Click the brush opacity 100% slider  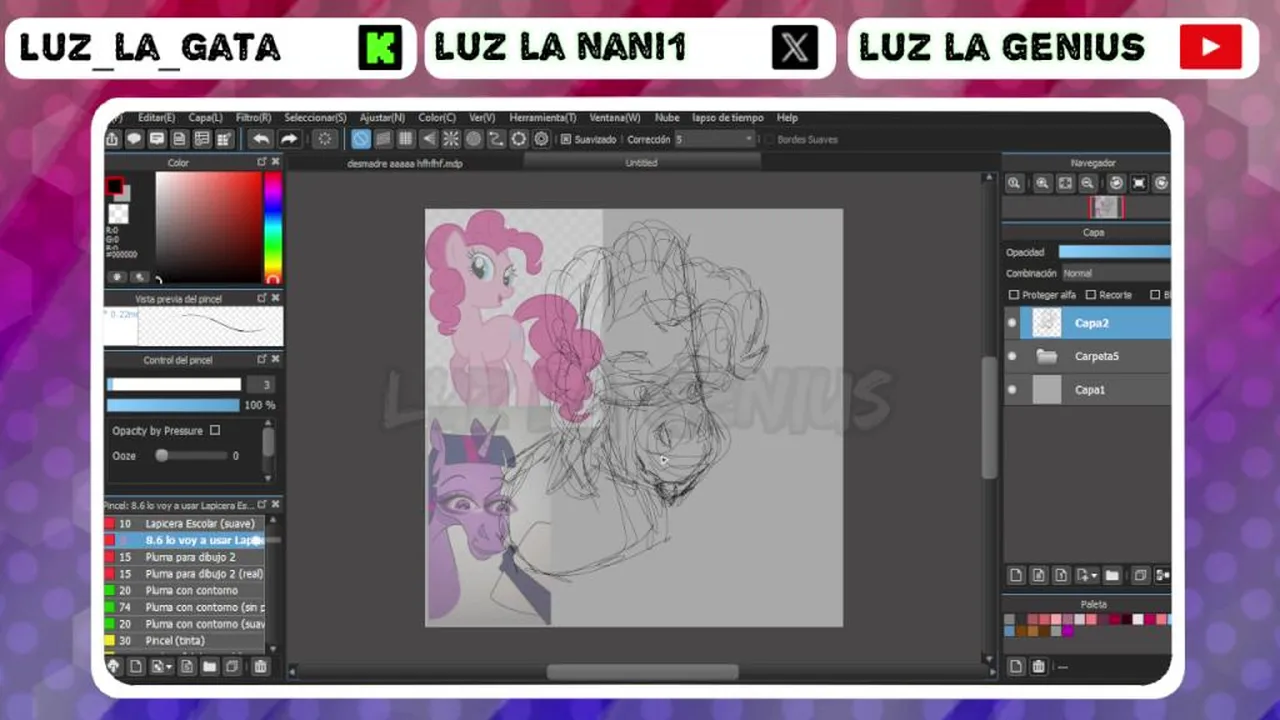click(x=173, y=405)
